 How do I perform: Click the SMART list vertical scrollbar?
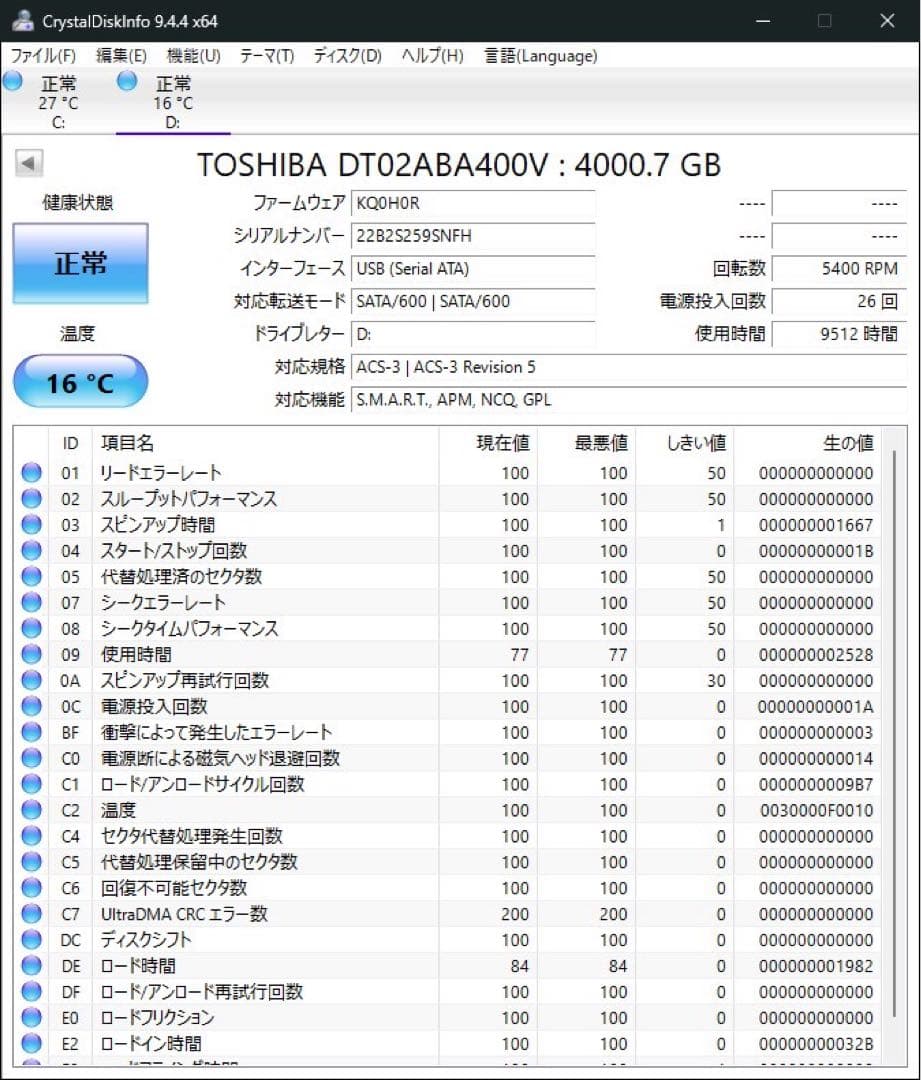(894, 732)
